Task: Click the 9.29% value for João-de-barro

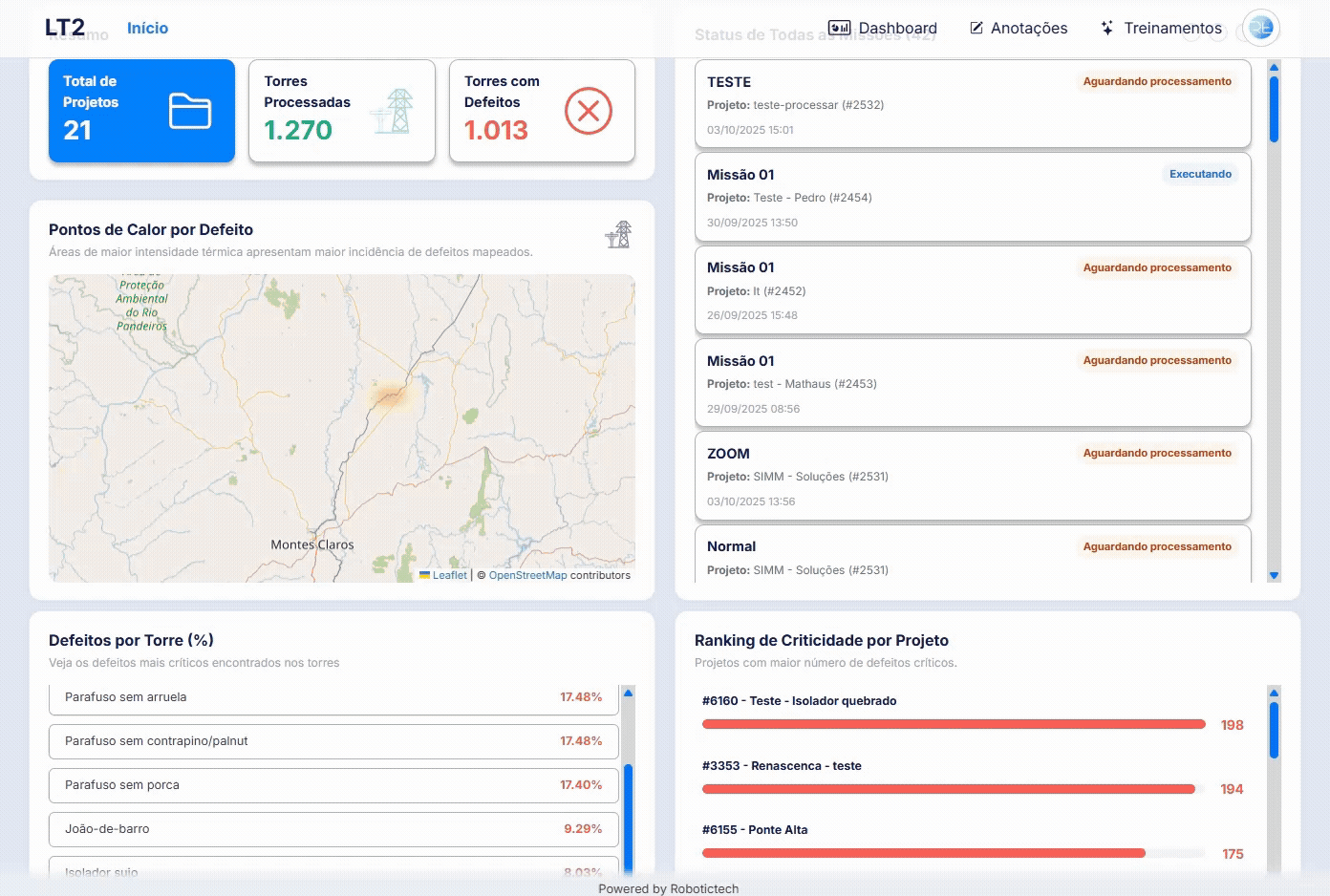Action: tap(583, 829)
